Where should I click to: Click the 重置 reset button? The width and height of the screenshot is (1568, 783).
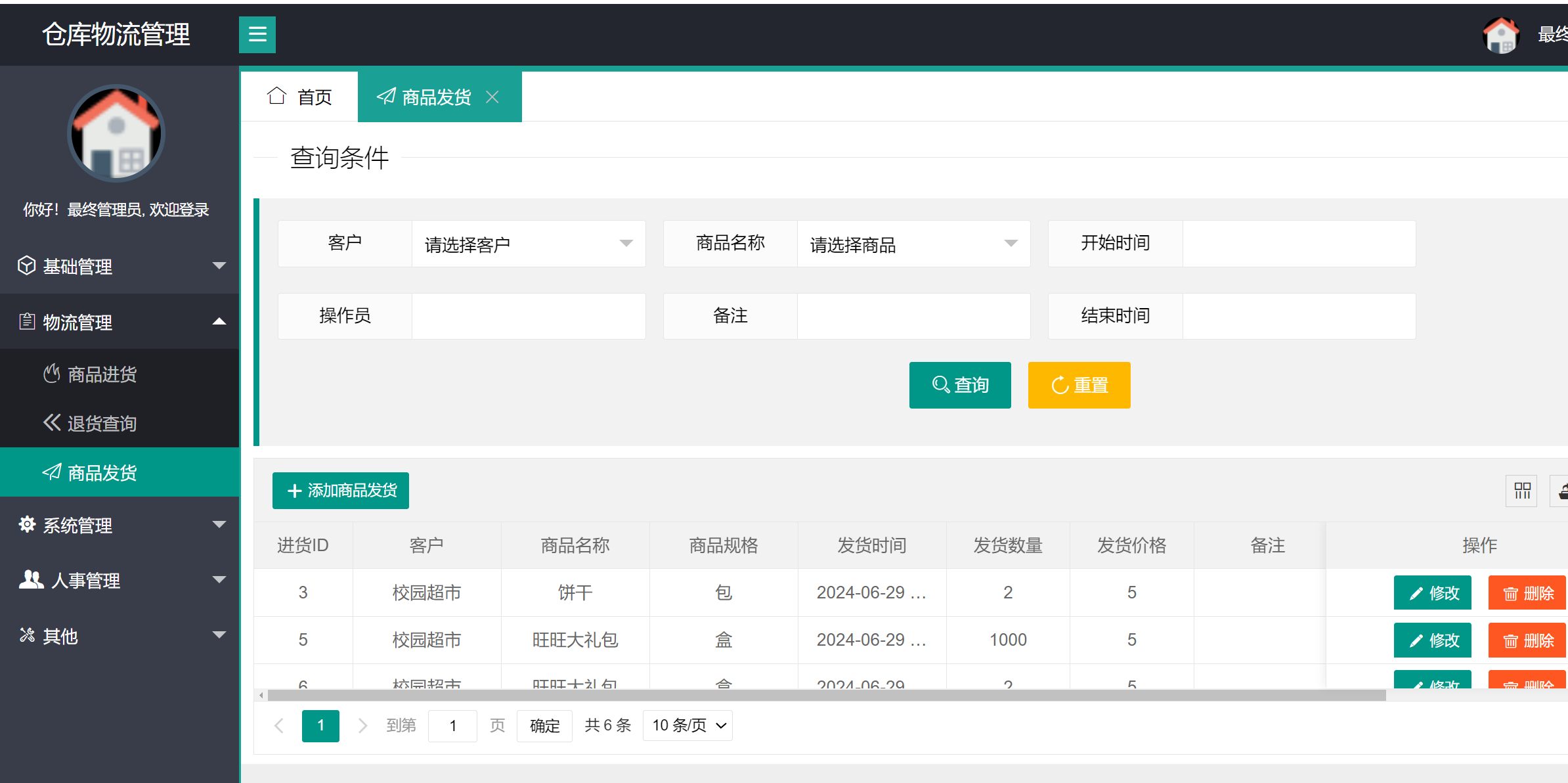(1079, 385)
